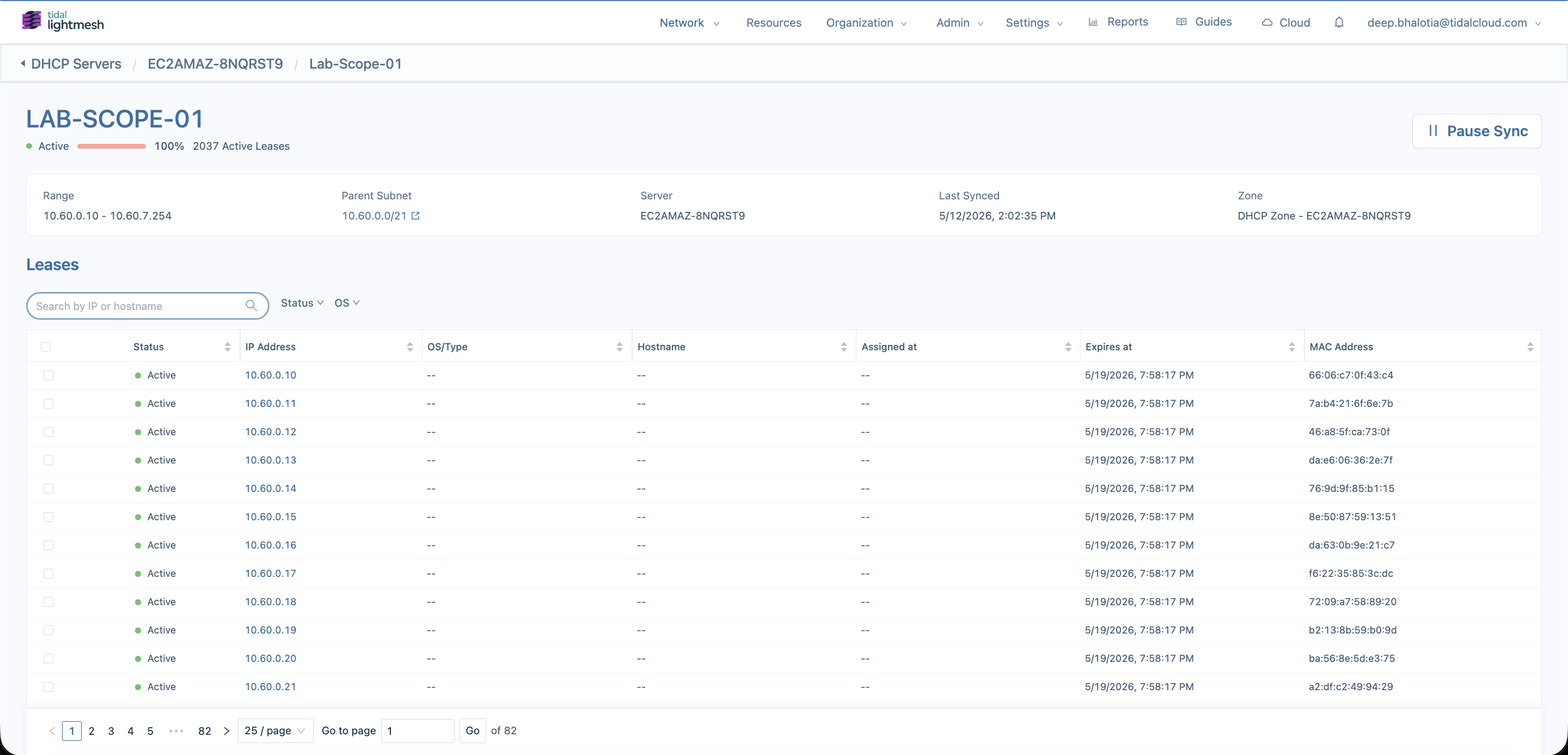Viewport: 1568px width, 755px height.
Task: Go to next page with right arrow
Action: point(226,730)
